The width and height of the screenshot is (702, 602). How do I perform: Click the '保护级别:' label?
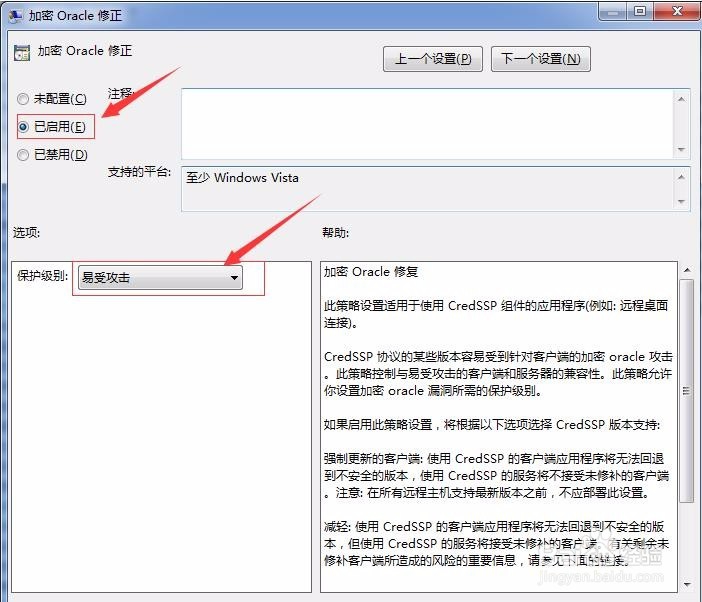[43, 276]
